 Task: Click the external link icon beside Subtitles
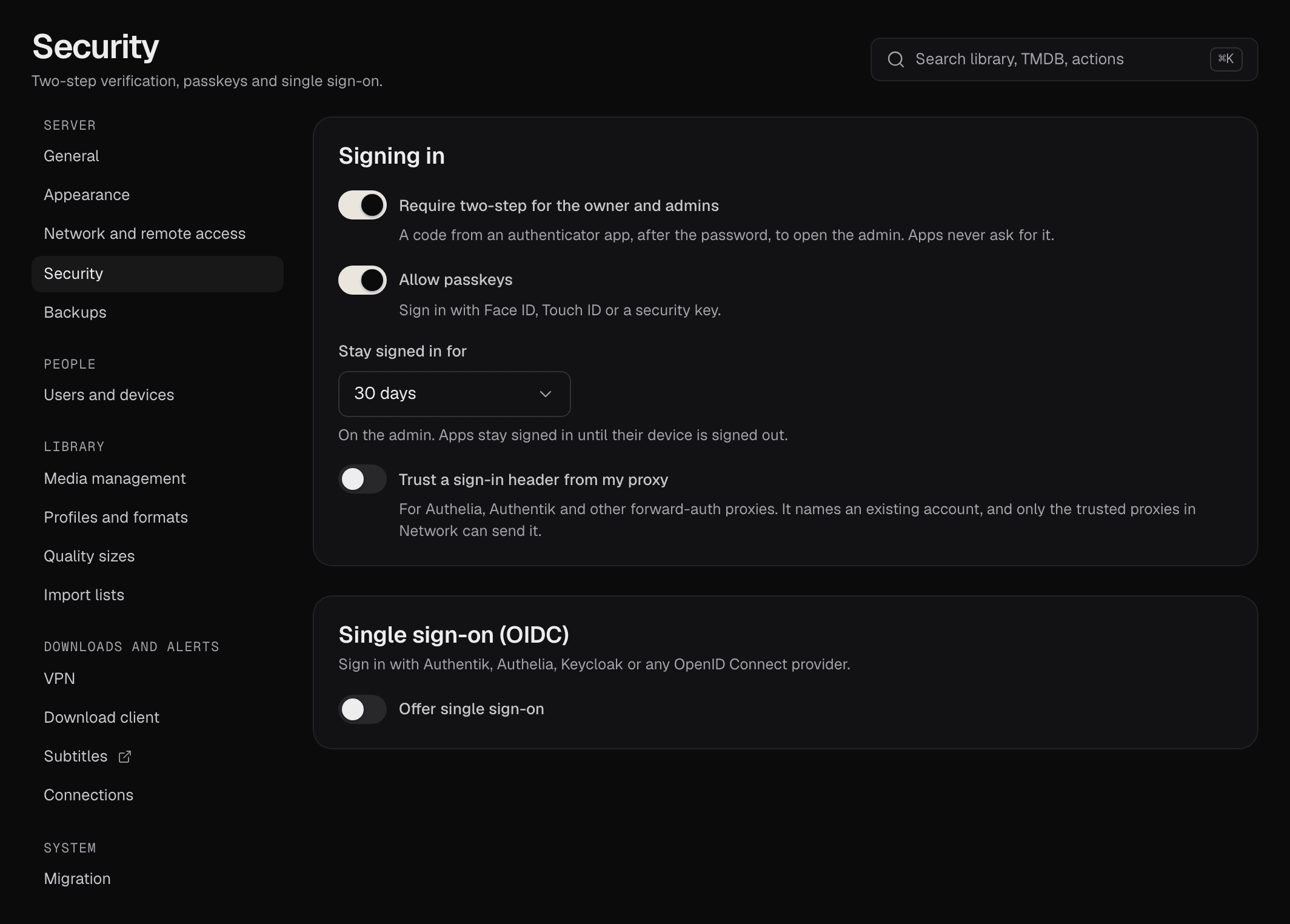tap(125, 757)
